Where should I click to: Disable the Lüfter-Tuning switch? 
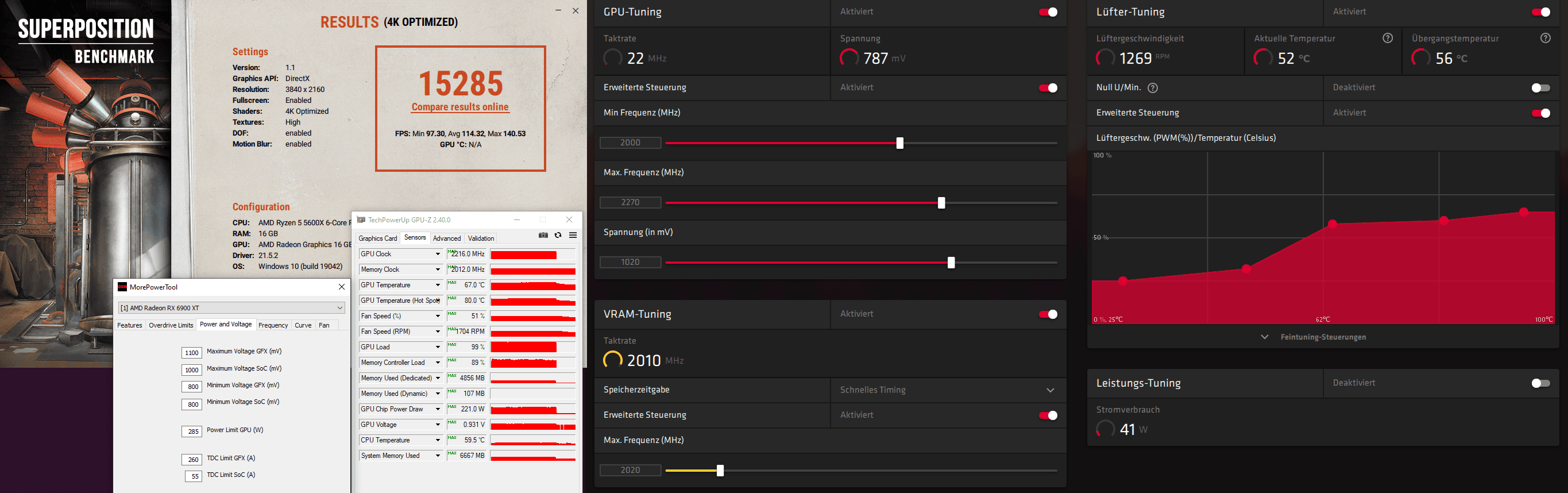point(1540,12)
